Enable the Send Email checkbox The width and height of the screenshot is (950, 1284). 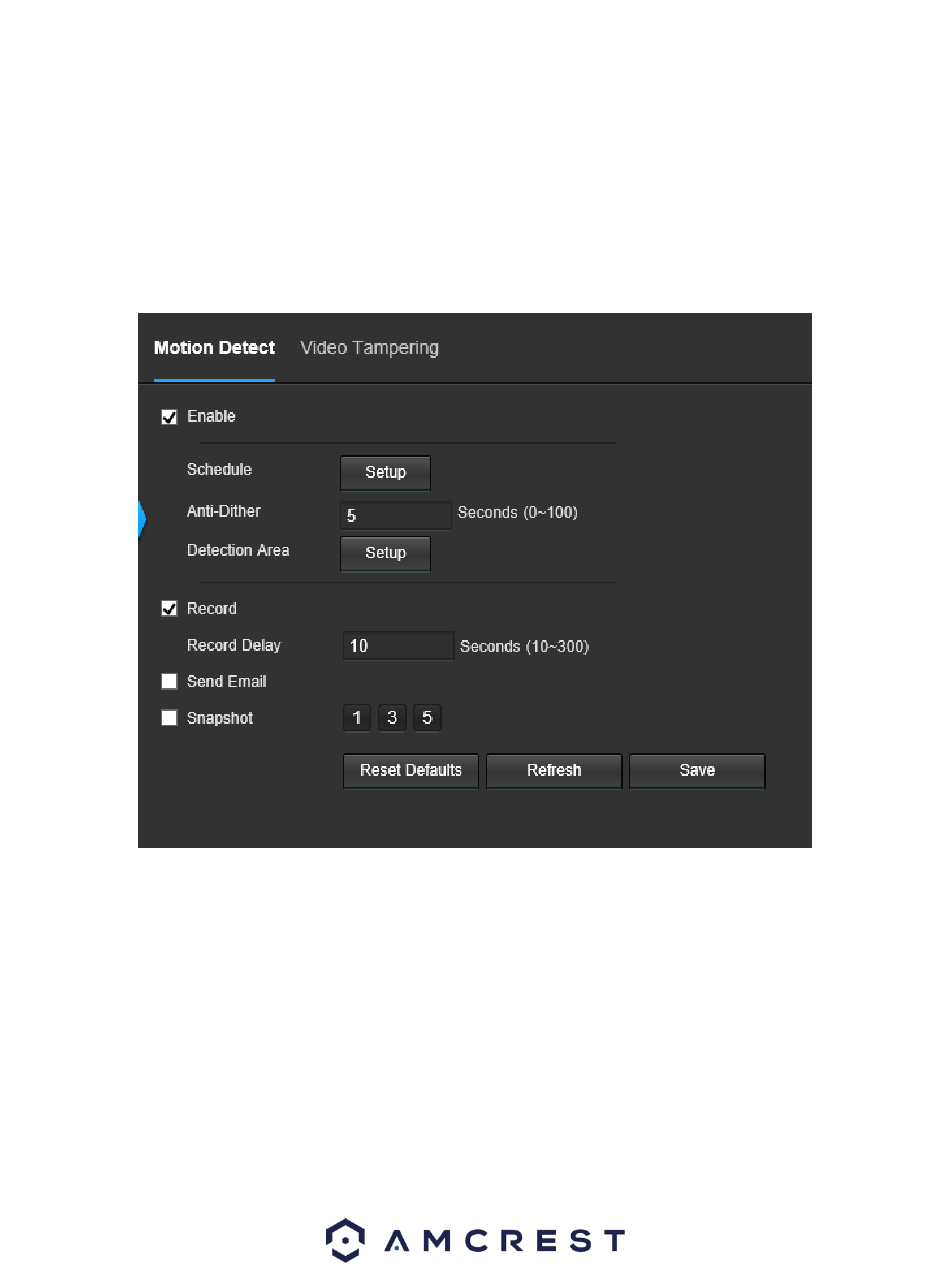click(x=169, y=682)
